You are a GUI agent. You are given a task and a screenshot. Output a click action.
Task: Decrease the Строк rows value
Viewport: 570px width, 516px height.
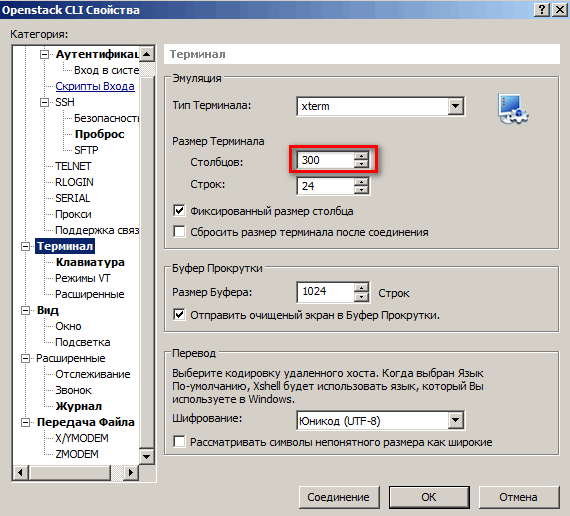(361, 190)
